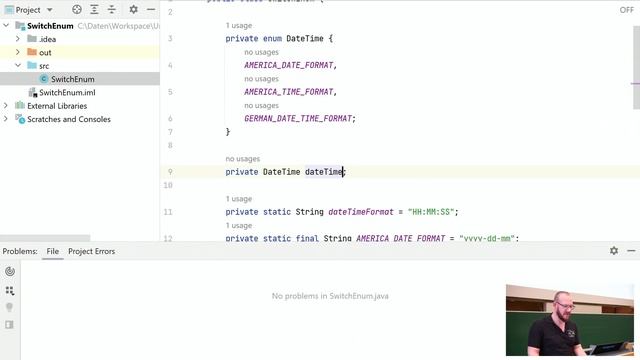This screenshot has width=640, height=360.
Task: Hide the Project panel with minus icon
Action: pos(151,9)
